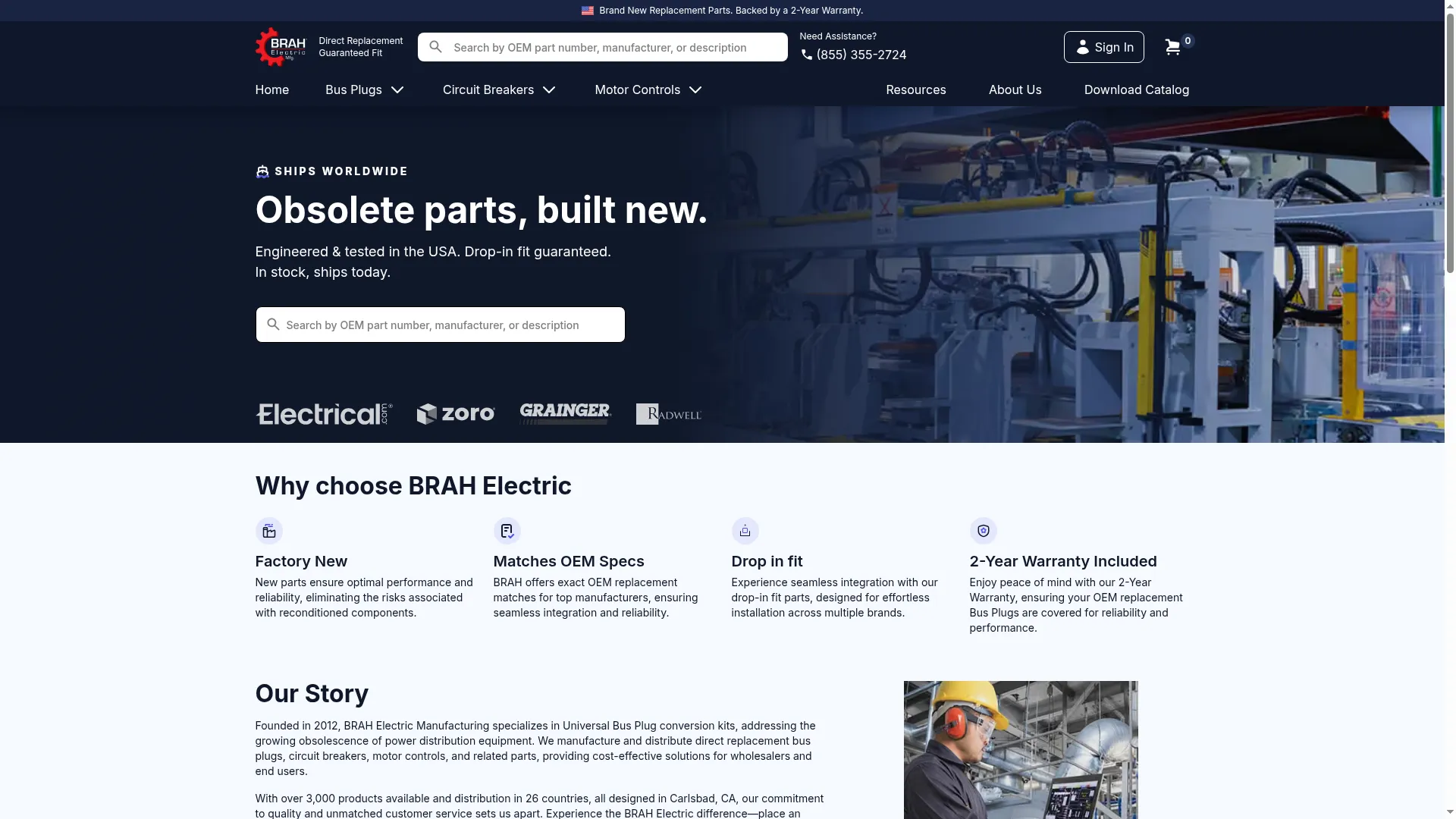Screen dimensions: 1456x819
Task: Expand the Bus Plugs dropdown chevron
Action: tap(397, 90)
